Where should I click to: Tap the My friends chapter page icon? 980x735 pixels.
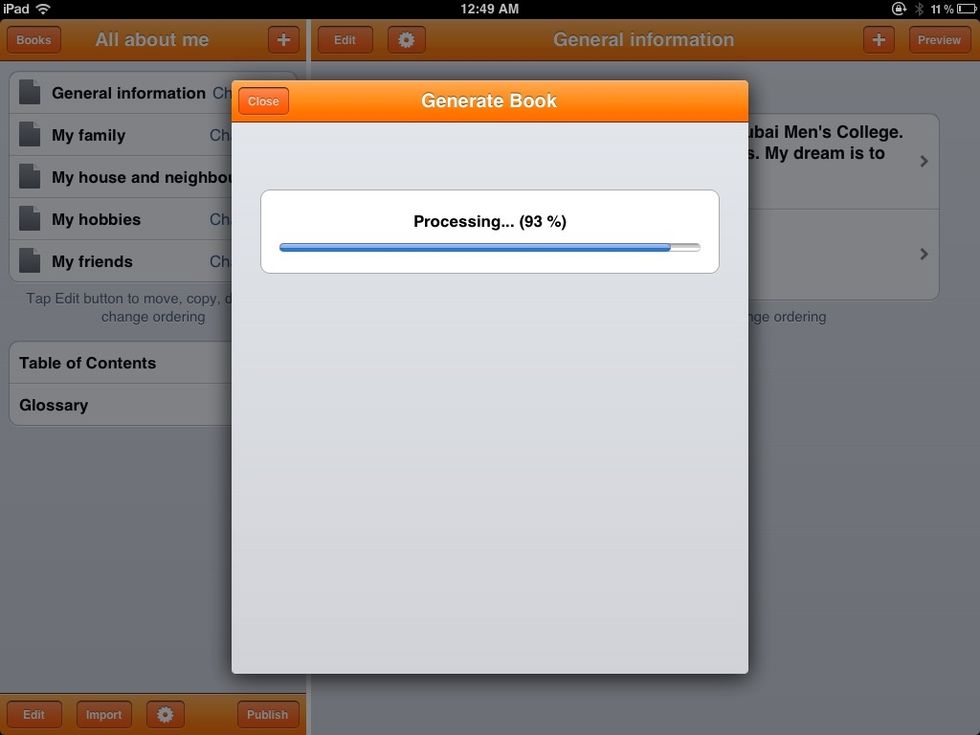[29, 260]
